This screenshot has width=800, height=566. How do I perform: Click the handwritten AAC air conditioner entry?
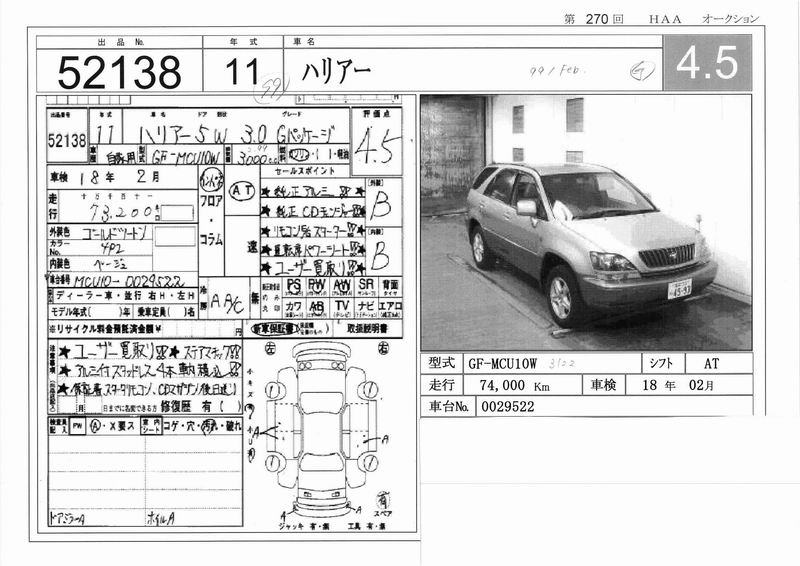227,303
